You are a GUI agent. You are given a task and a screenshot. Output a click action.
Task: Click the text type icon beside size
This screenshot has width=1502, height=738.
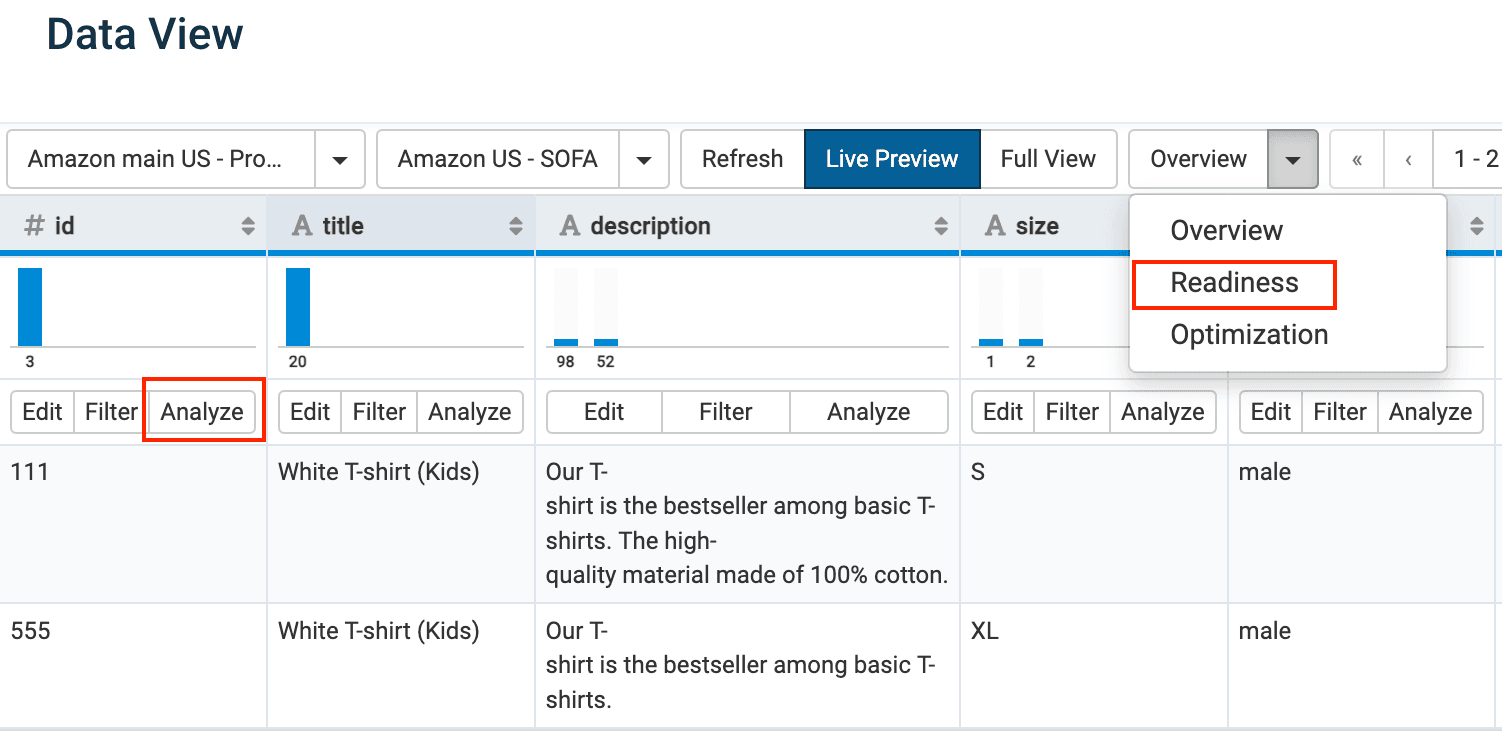995,226
